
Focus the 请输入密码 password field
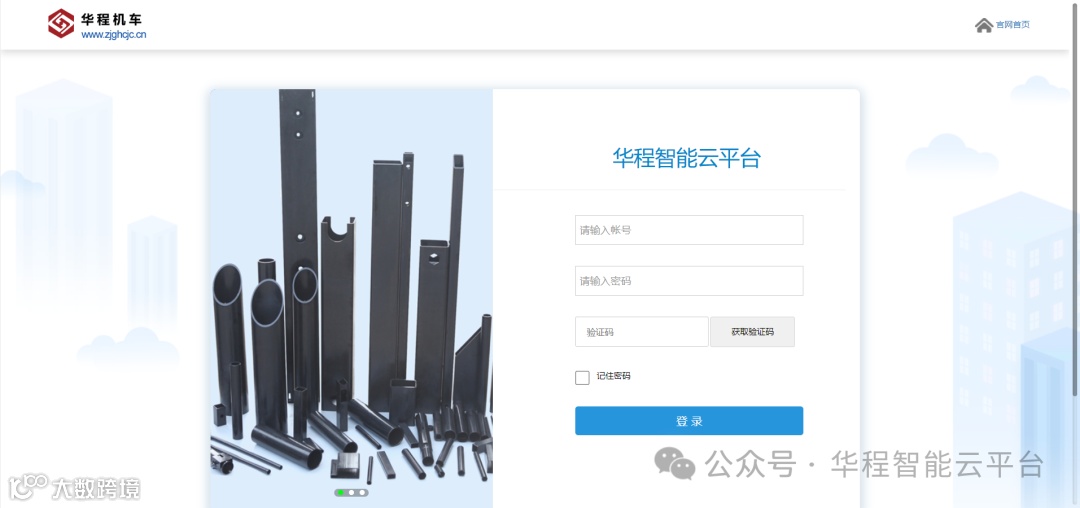[689, 281]
